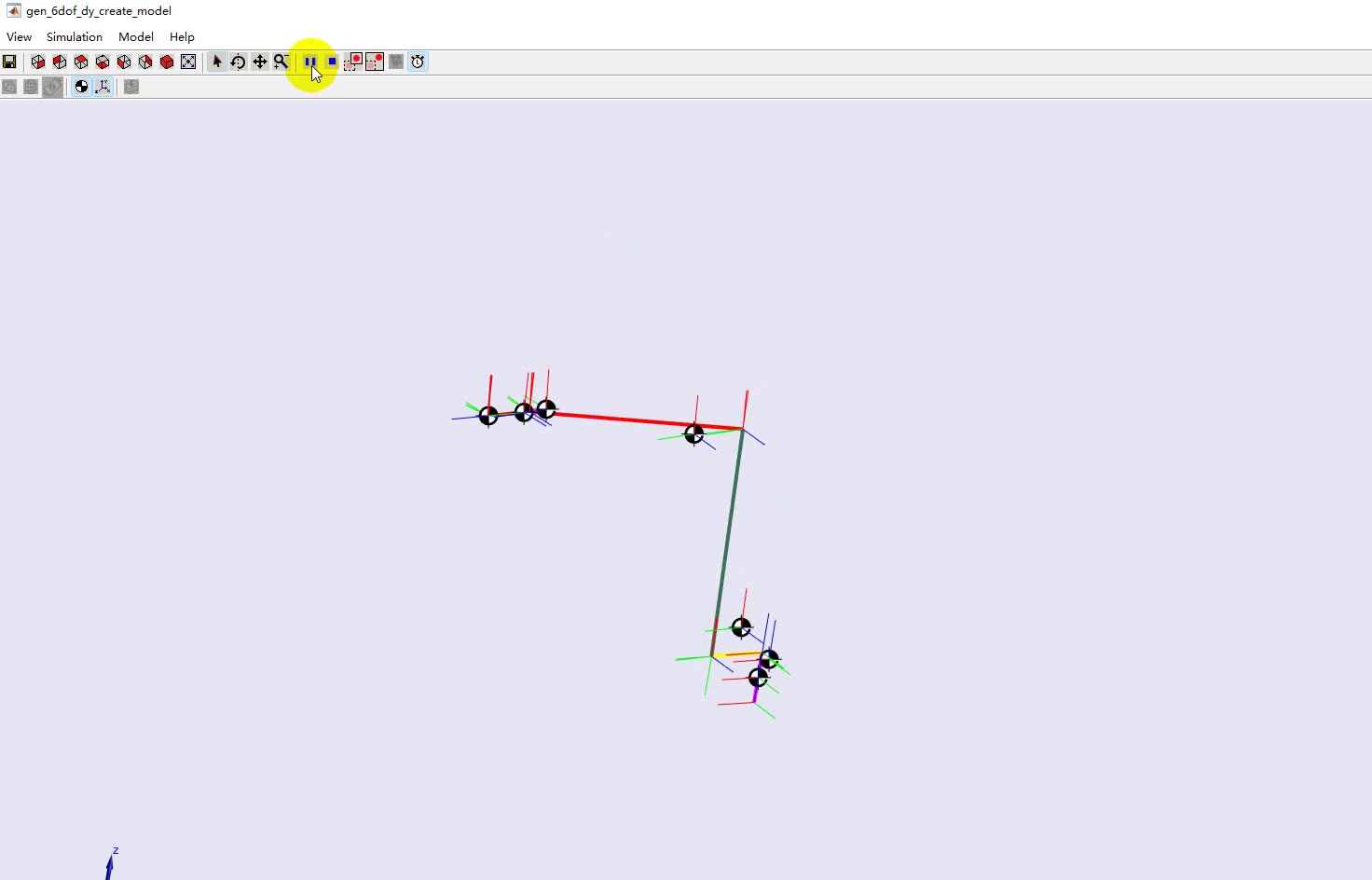The image size is (1372, 880).
Task: Toggle the simulation time clock display
Action: [418, 62]
